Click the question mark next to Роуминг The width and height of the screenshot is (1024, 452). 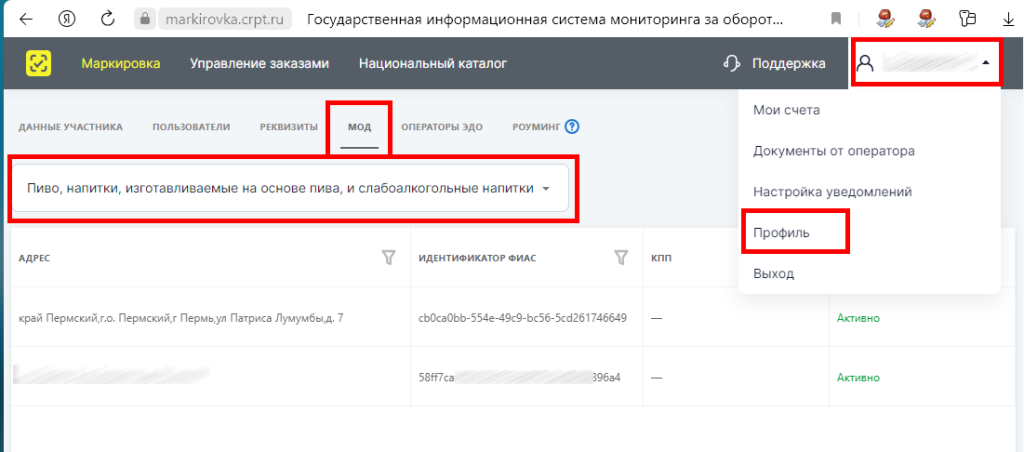coord(573,127)
